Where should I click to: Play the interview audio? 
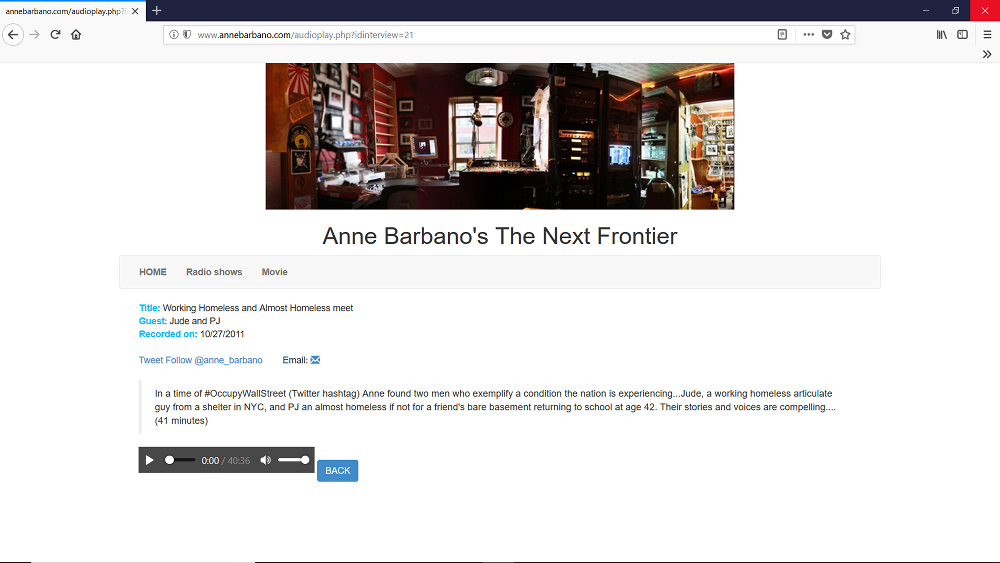pos(150,460)
